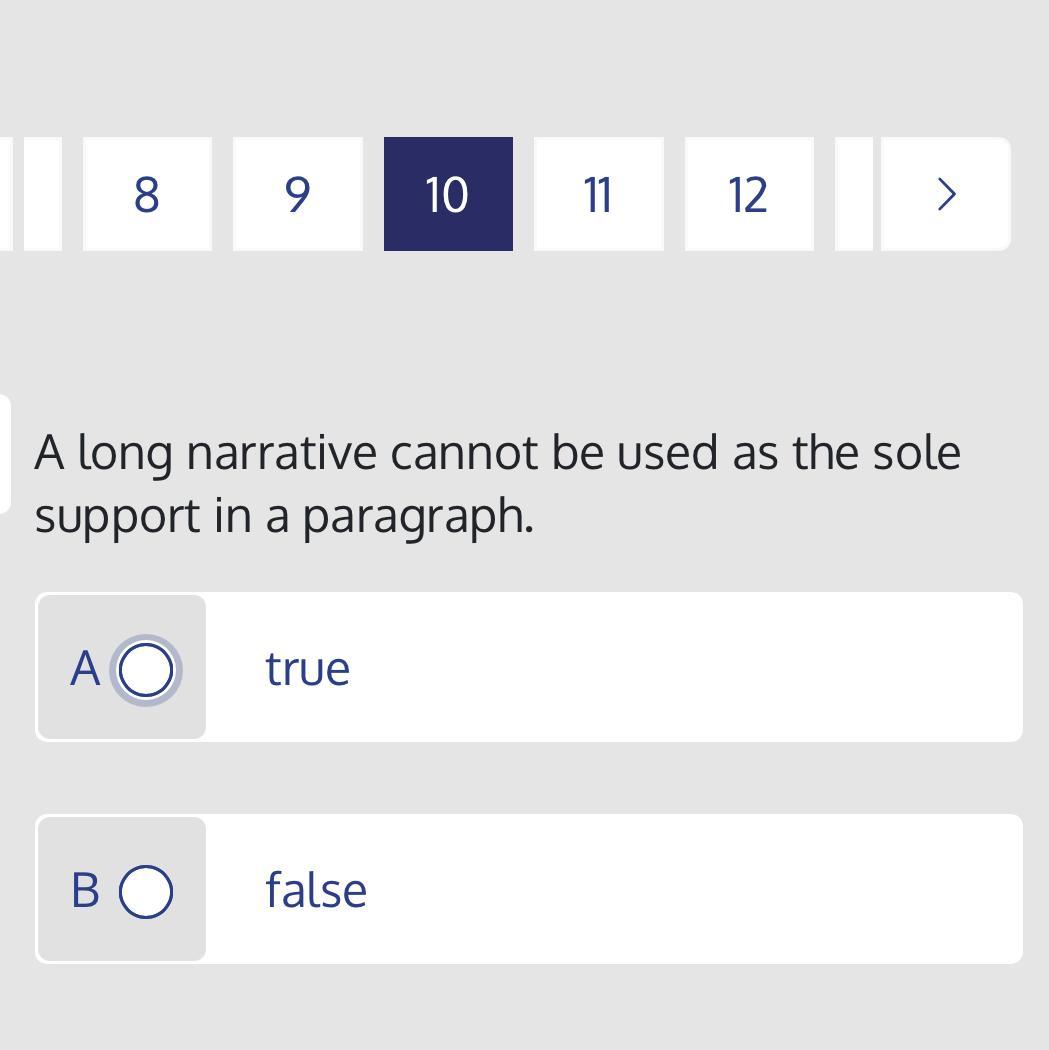The width and height of the screenshot is (1049, 1050).
Task: Go to the next page with the chevron arrow
Action: (x=946, y=194)
